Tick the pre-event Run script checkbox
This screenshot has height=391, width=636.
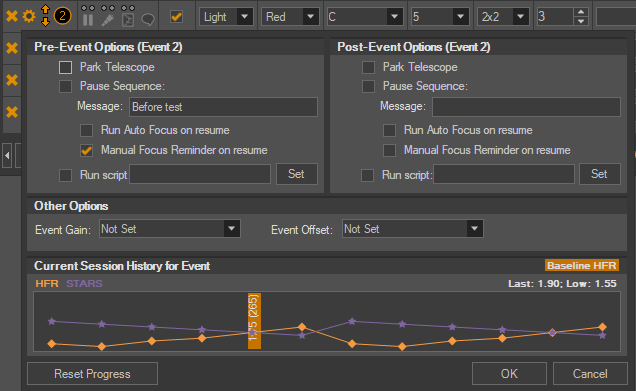tap(65, 175)
